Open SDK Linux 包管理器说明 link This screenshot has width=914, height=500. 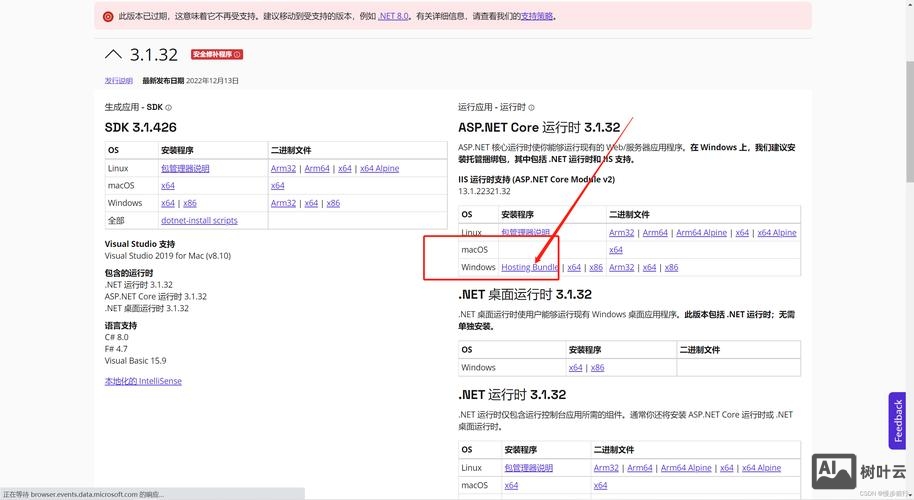[185, 168]
